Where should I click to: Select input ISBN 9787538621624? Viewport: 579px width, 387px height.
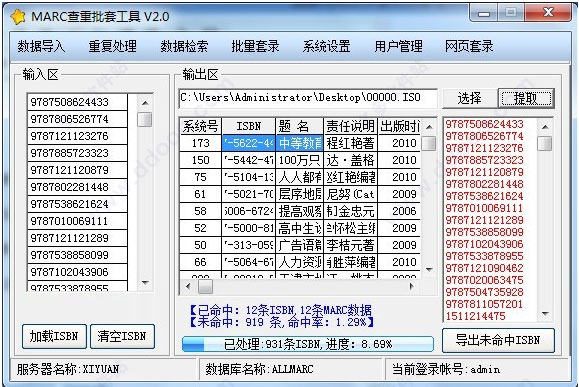click(77, 204)
